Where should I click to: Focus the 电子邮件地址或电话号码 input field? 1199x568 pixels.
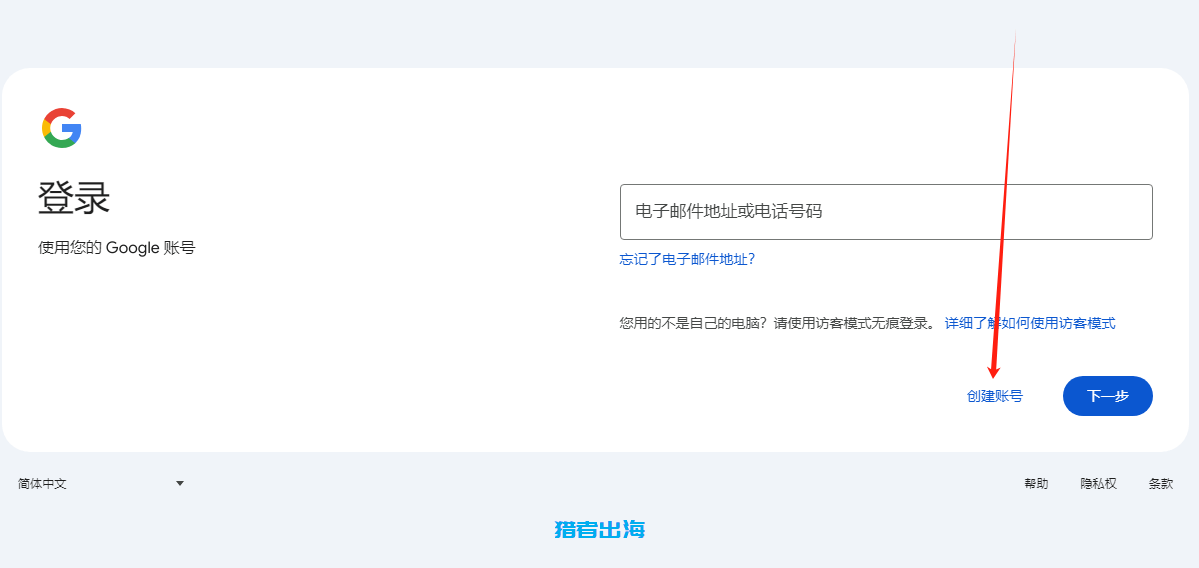(x=885, y=212)
